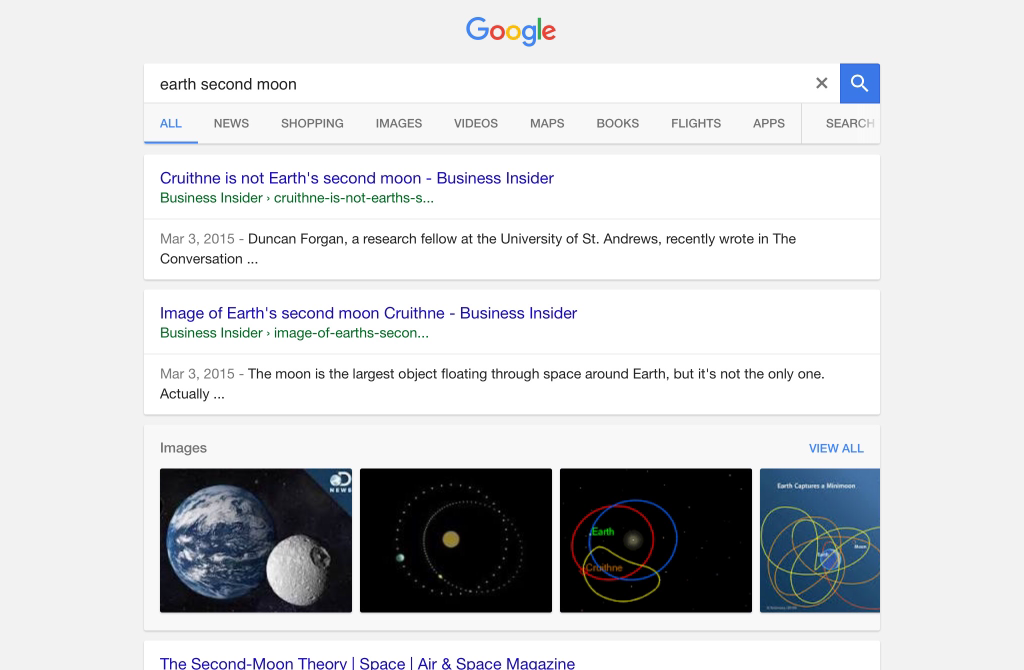Switch to the News tab
1024x670 pixels.
click(x=231, y=123)
